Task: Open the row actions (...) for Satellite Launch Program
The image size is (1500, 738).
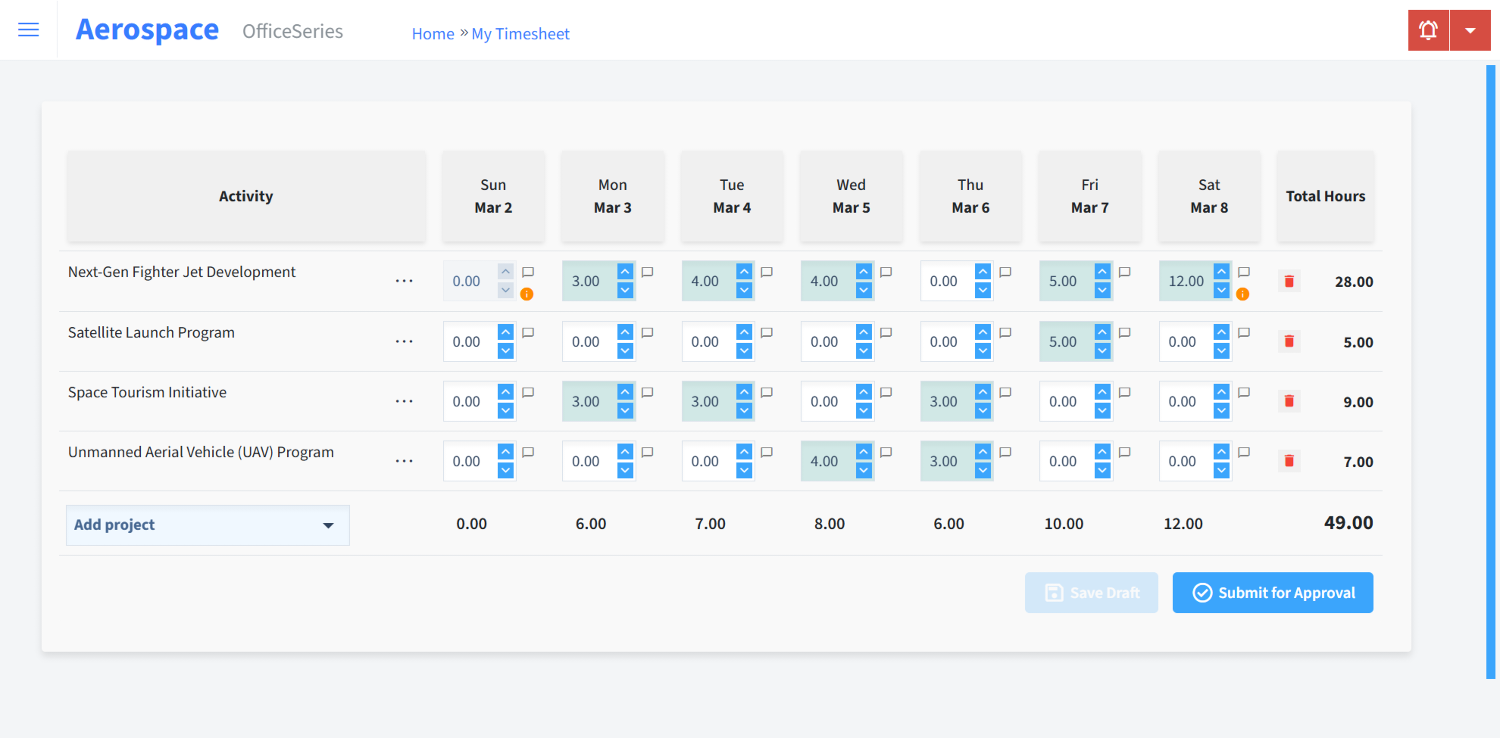Action: (x=404, y=341)
